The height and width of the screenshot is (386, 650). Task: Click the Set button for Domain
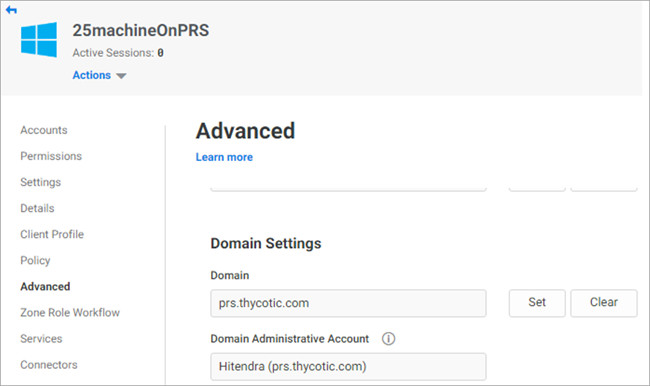[537, 303]
